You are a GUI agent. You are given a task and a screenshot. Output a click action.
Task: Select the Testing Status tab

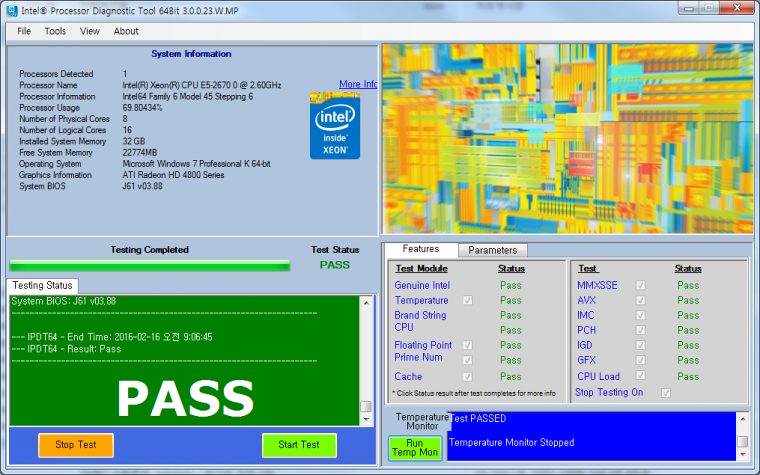[x=42, y=285]
